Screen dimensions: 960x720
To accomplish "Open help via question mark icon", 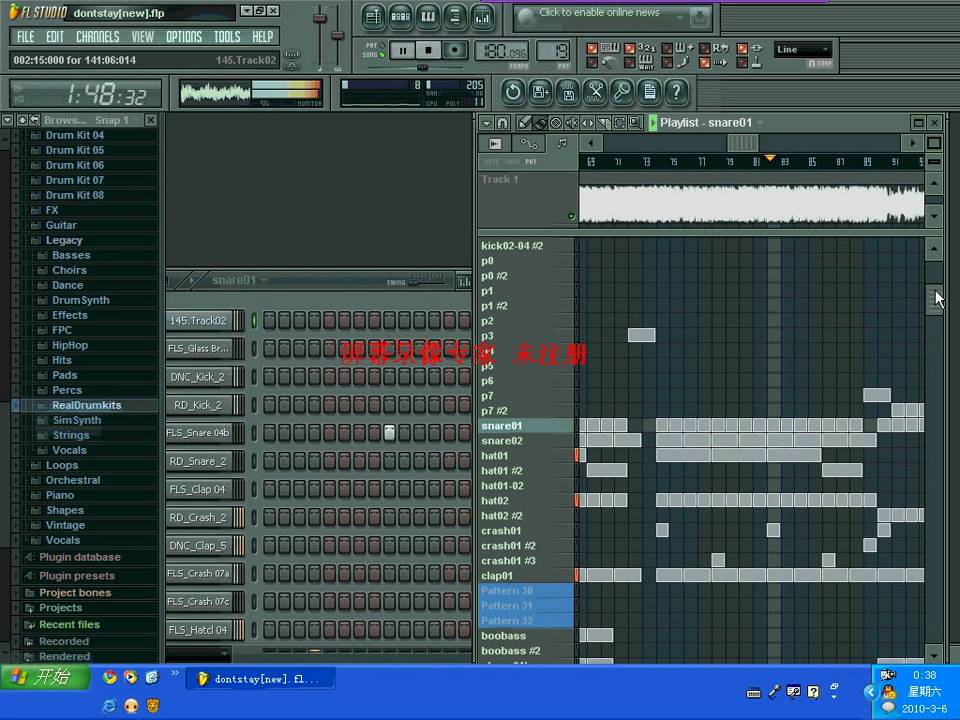I will 677,92.
